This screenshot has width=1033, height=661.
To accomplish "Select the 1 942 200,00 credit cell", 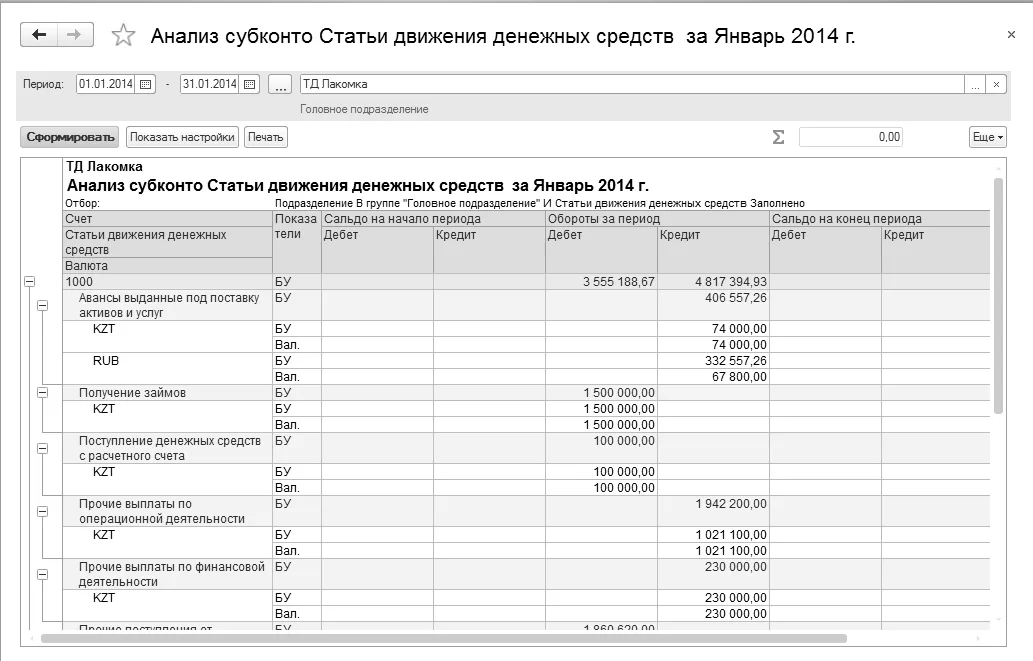I will [x=713, y=511].
